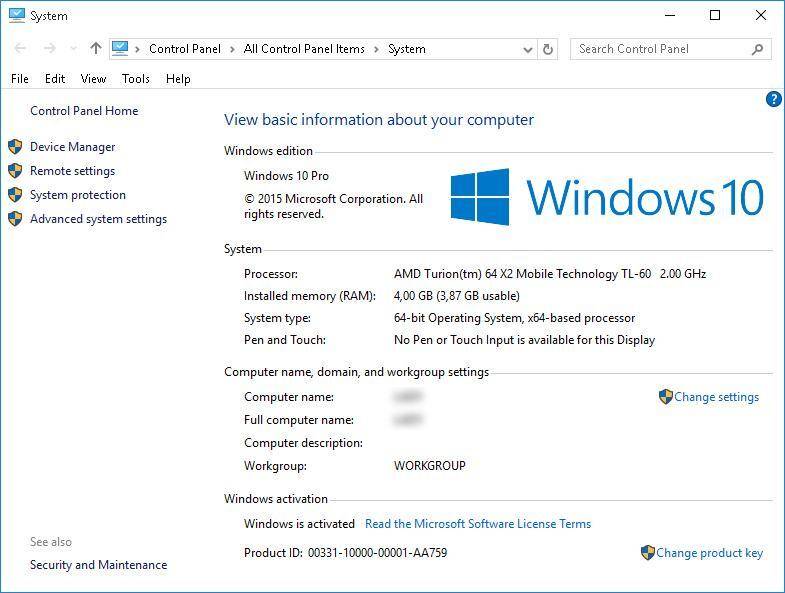Select the System breadcrumb
Screen dimensions: 785x593
407,49
